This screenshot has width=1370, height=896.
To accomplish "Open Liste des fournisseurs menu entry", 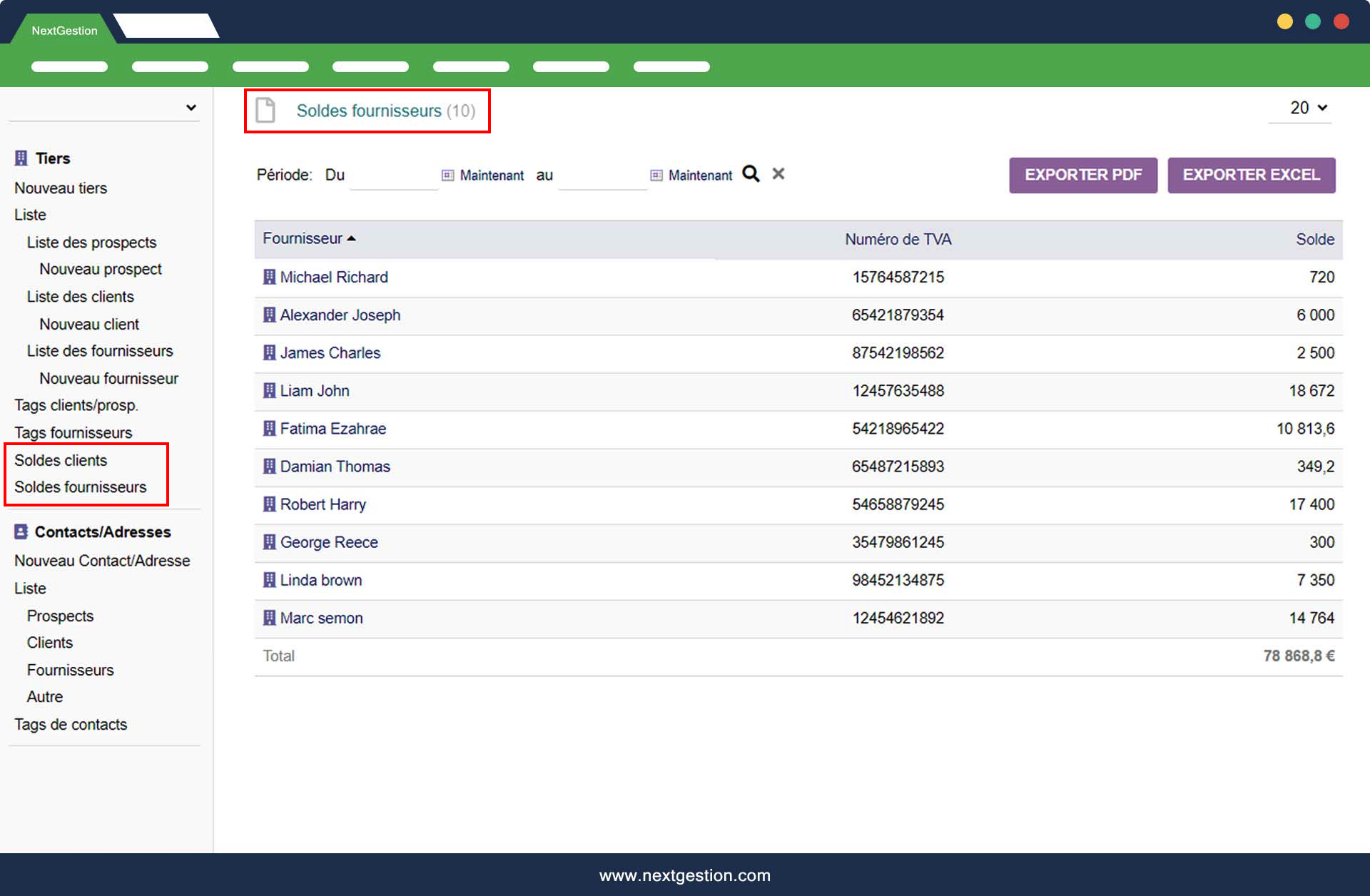I will pyautogui.click(x=100, y=351).
